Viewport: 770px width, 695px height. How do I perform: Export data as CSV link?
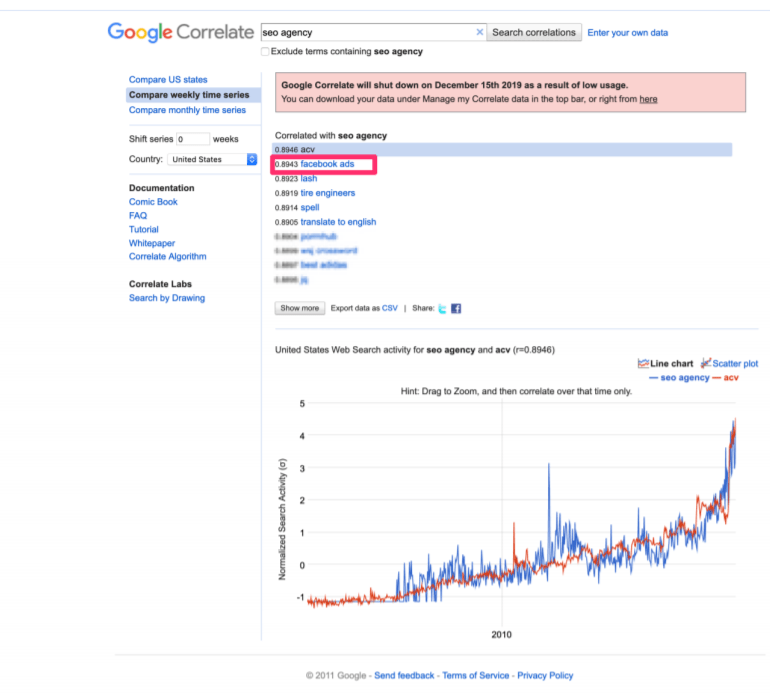(x=389, y=308)
